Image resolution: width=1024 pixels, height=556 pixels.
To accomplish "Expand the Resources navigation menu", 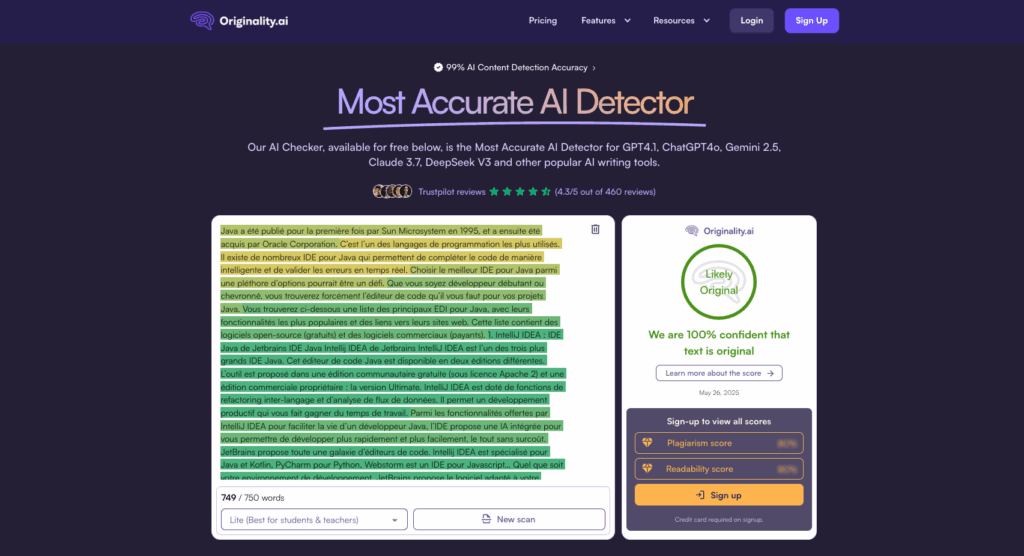I will coord(681,20).
